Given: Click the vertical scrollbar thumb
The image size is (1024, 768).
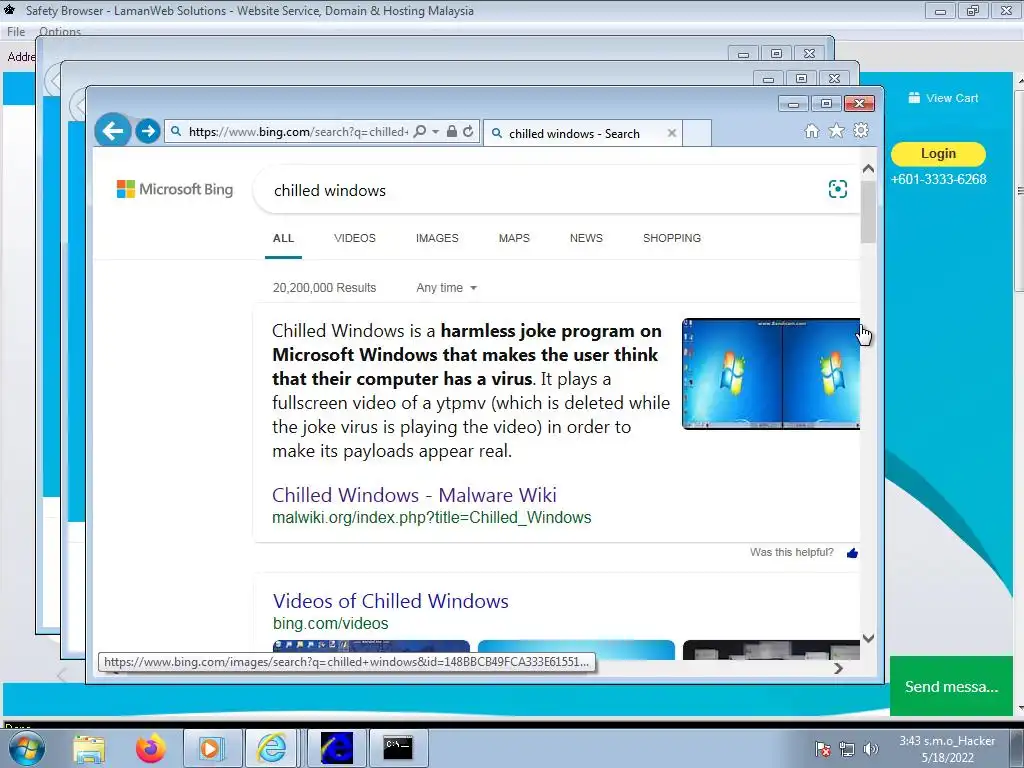Looking at the screenshot, I should (868, 212).
